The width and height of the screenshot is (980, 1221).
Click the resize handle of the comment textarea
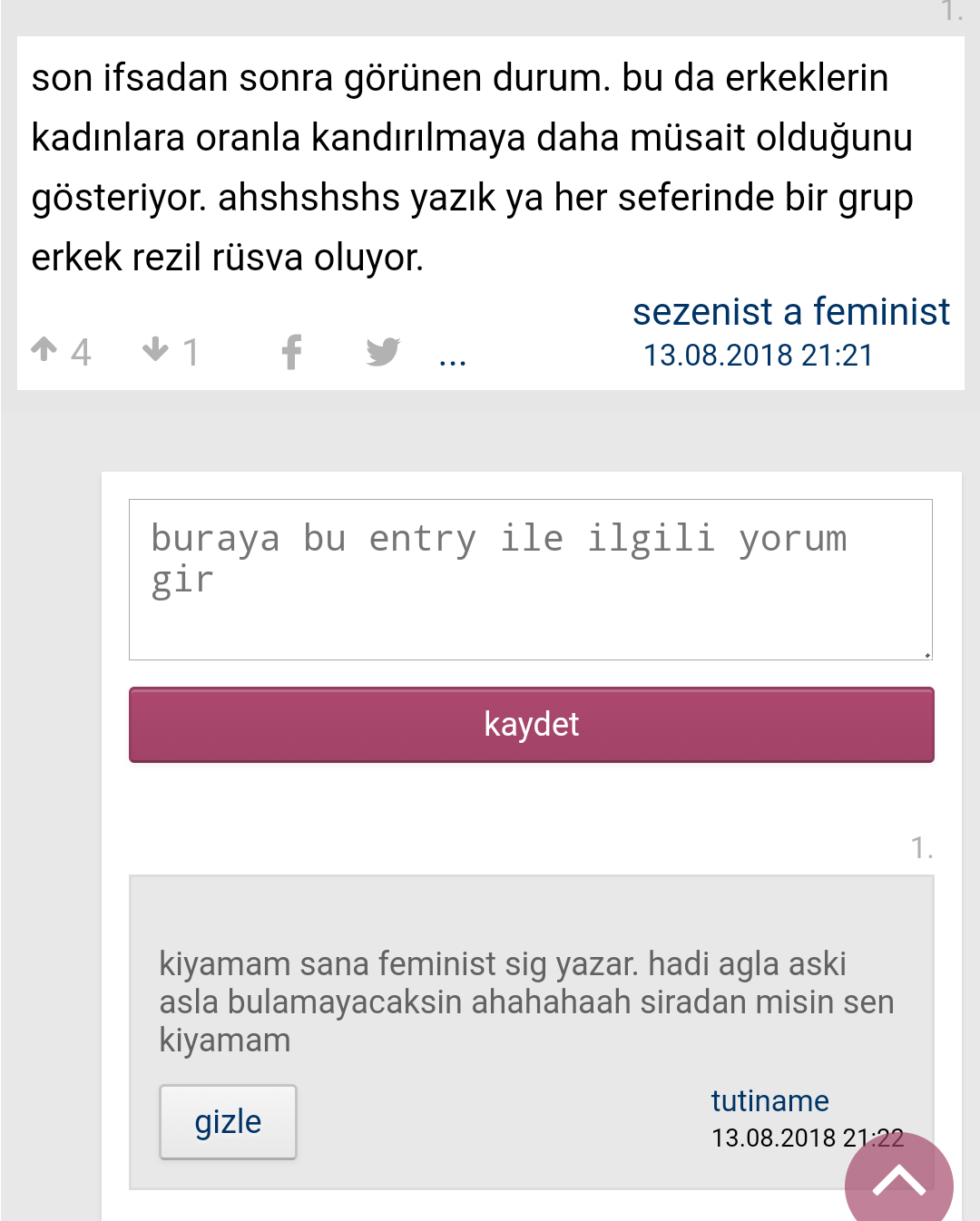point(926,654)
